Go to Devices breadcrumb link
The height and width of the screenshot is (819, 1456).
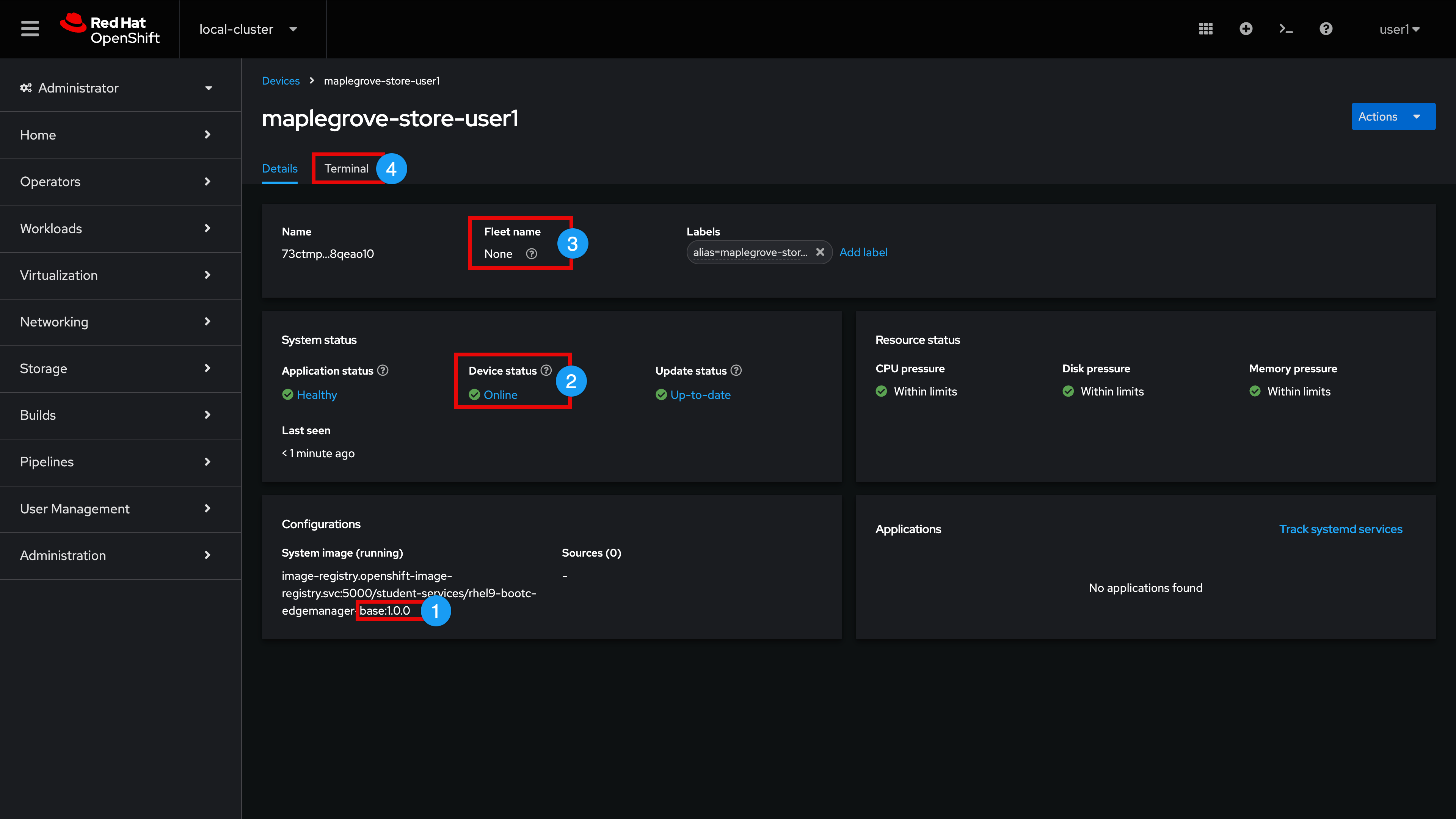coord(281,81)
